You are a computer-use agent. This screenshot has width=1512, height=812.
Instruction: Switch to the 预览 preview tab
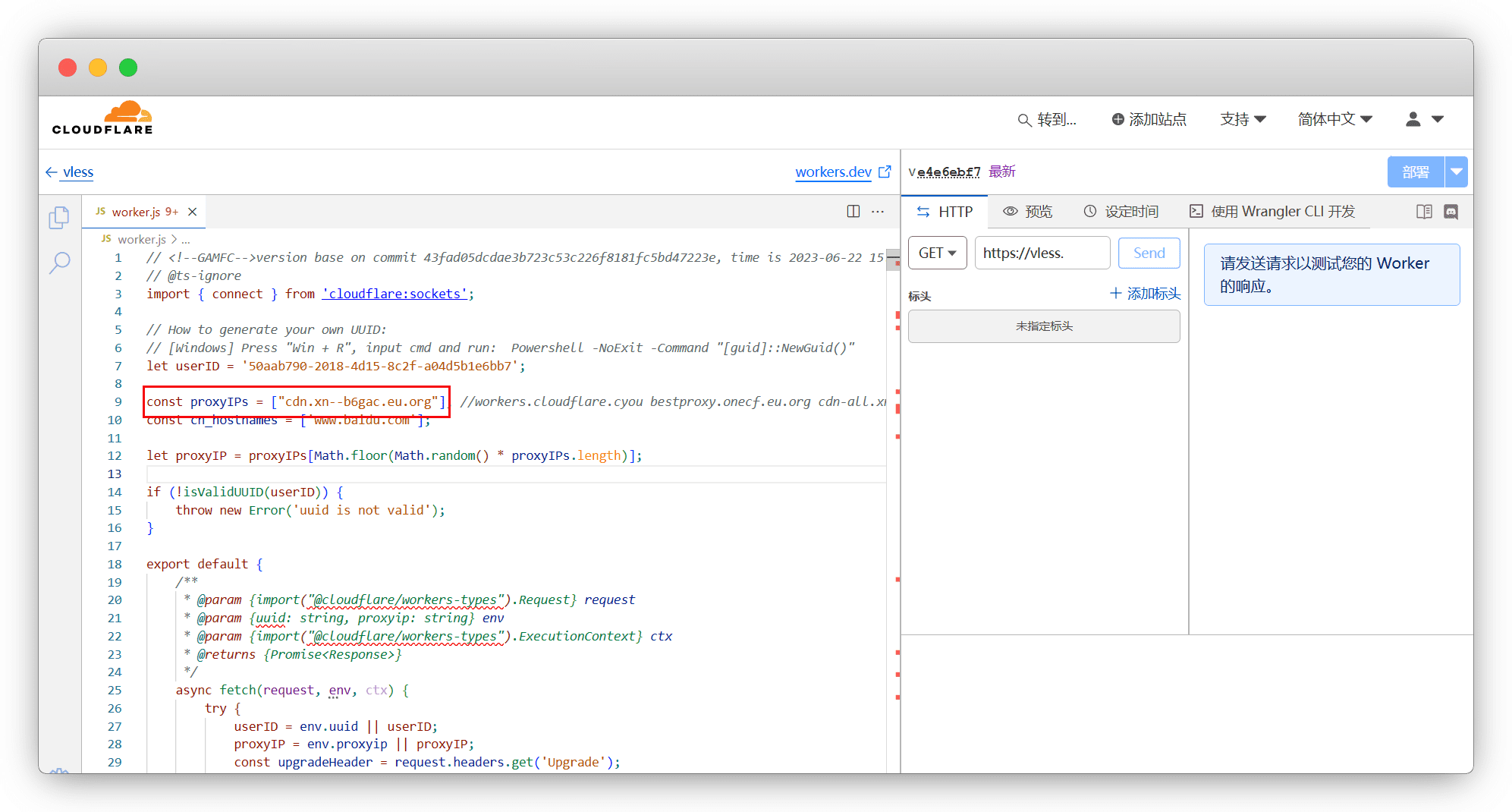point(1028,212)
